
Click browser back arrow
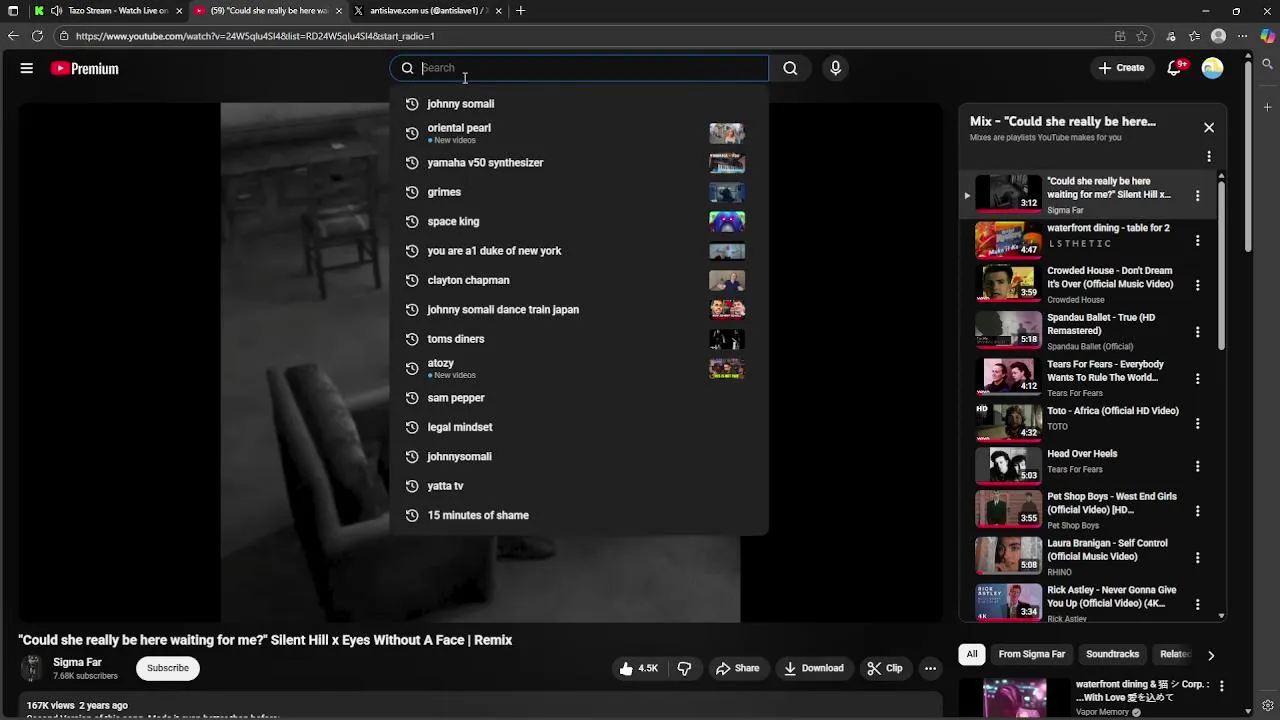13,36
